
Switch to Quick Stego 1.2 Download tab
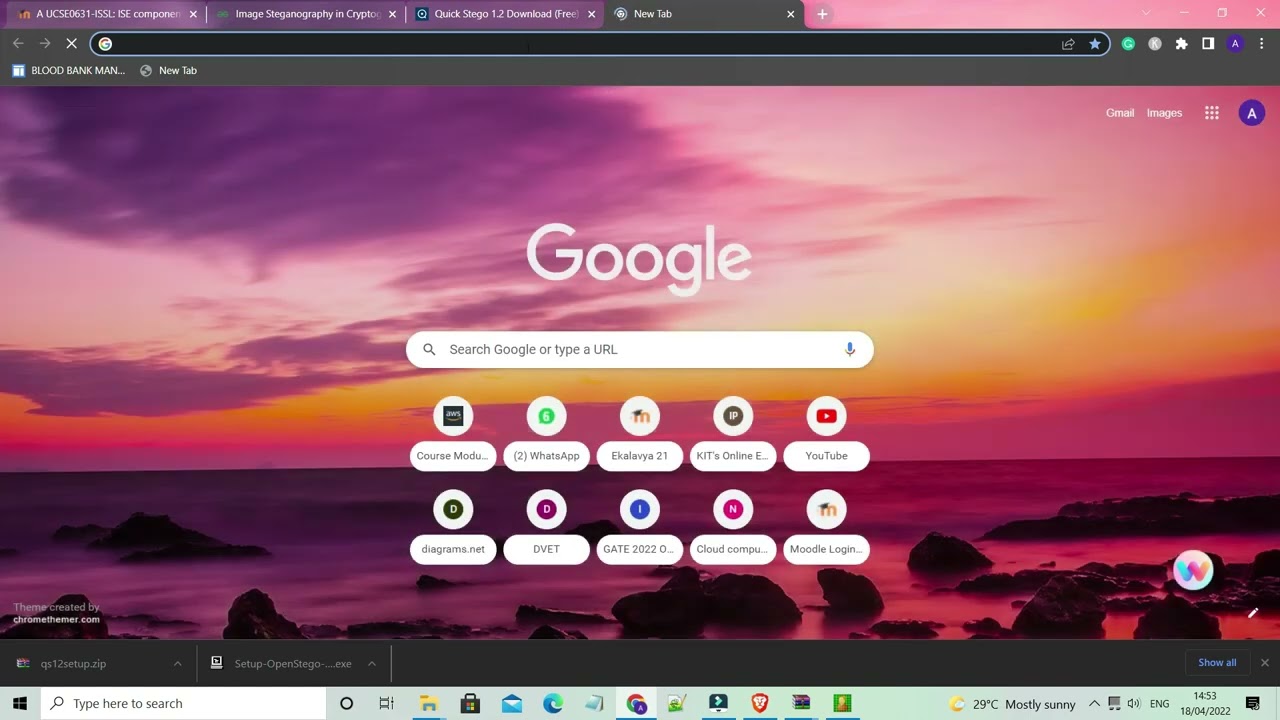(x=505, y=14)
